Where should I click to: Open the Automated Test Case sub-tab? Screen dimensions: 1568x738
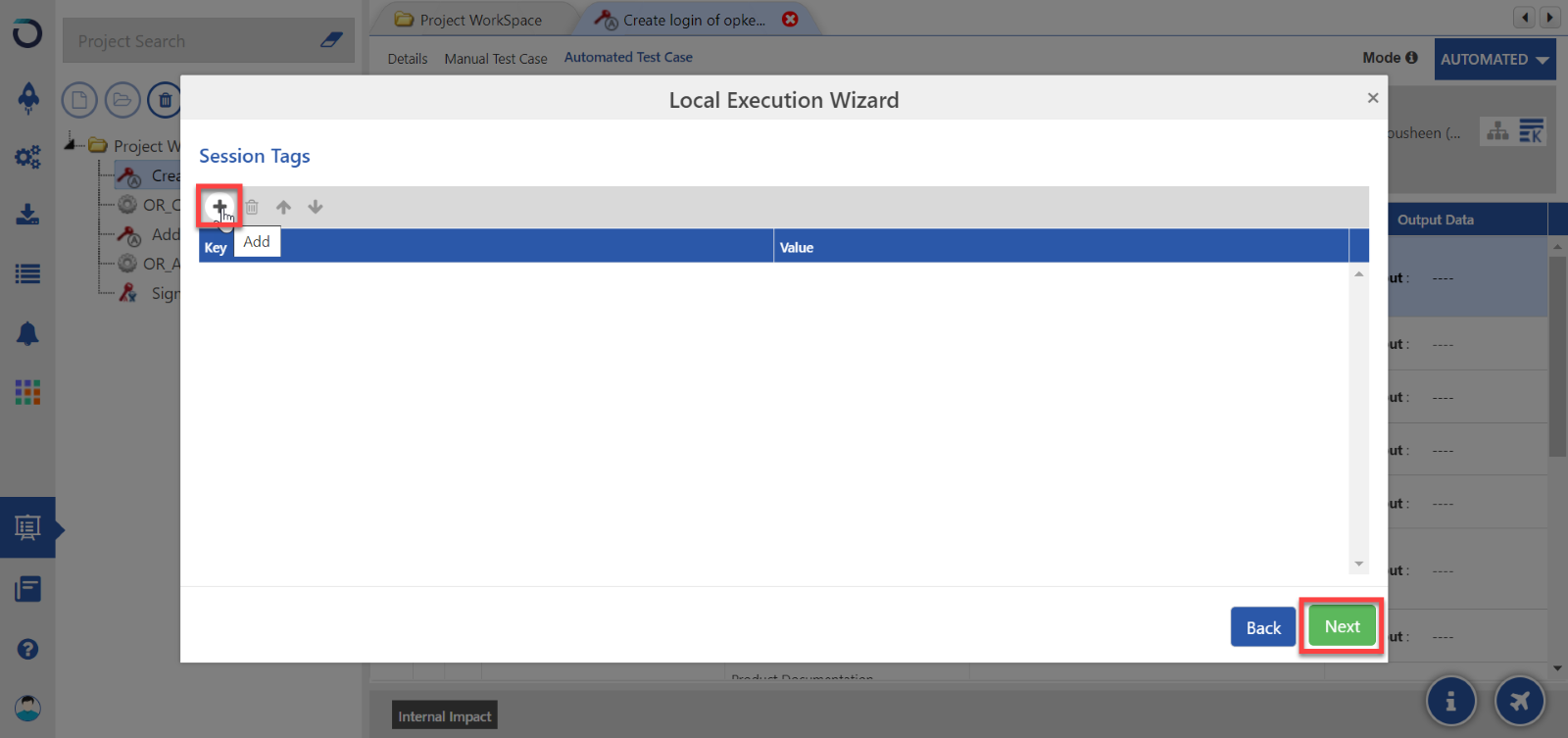click(x=628, y=58)
